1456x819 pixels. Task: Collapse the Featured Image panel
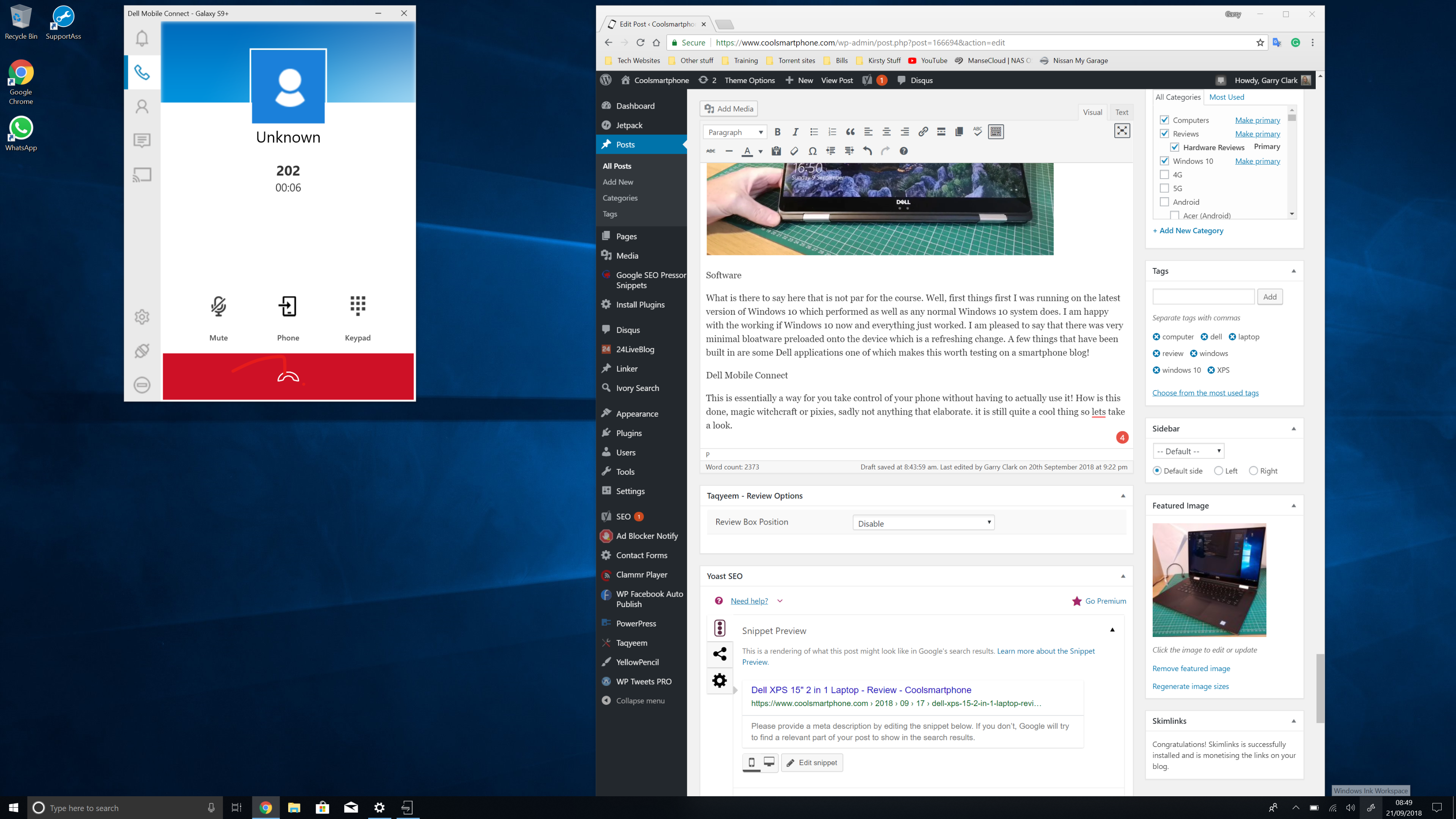point(1294,505)
